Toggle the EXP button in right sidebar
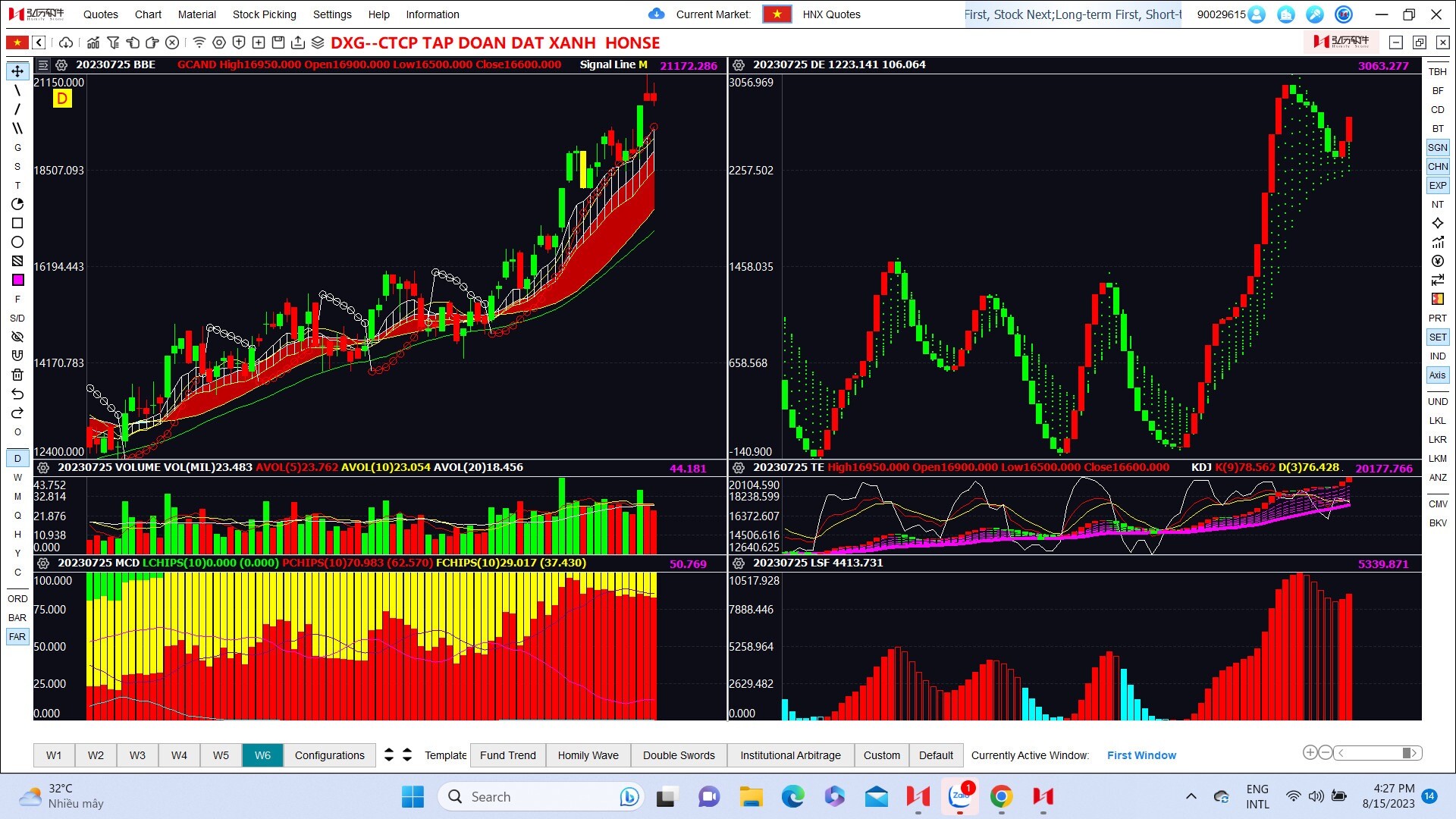The image size is (1456, 819). point(1438,186)
